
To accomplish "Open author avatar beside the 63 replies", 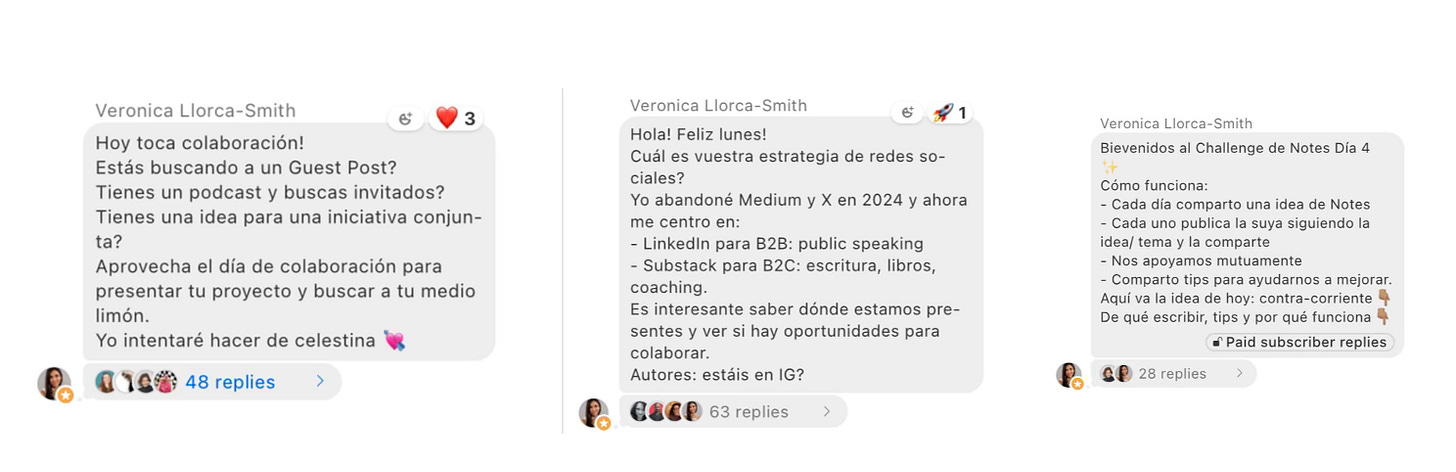I will click(x=594, y=413).
